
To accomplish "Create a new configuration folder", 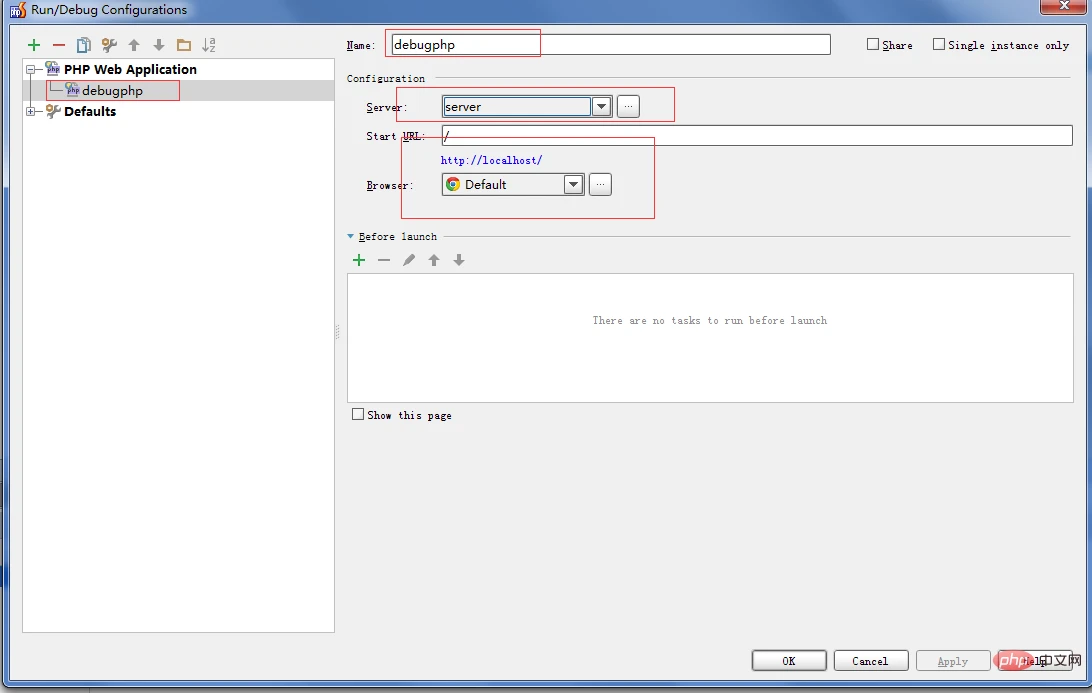I will 184,45.
